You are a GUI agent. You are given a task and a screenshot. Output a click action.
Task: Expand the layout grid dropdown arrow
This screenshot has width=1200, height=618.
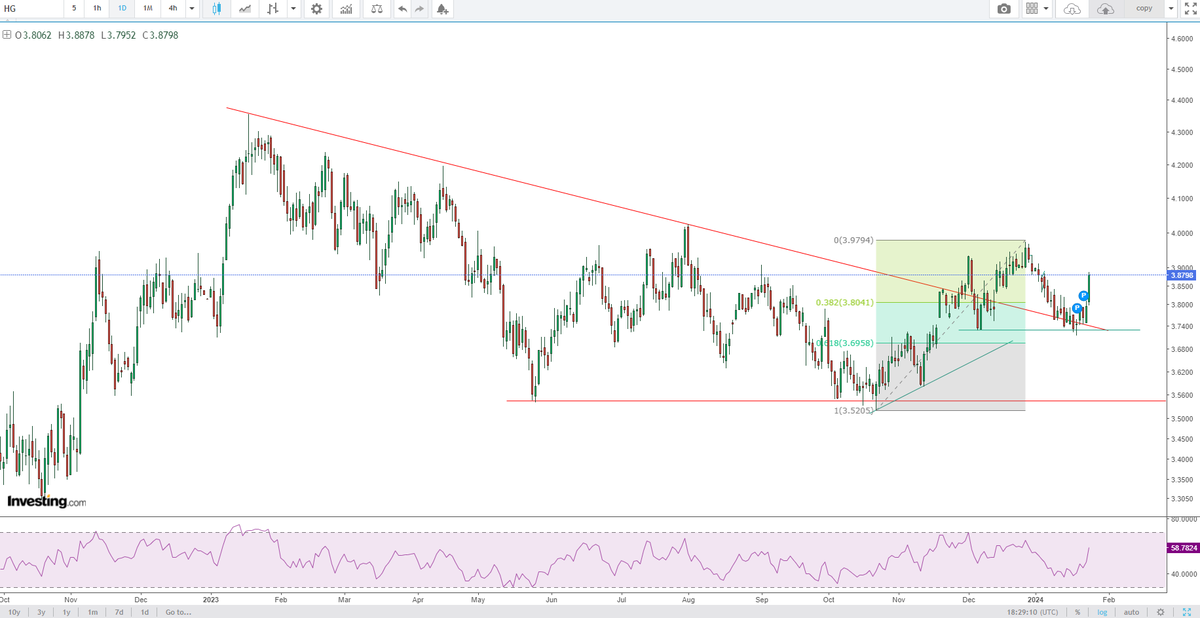(1046, 8)
